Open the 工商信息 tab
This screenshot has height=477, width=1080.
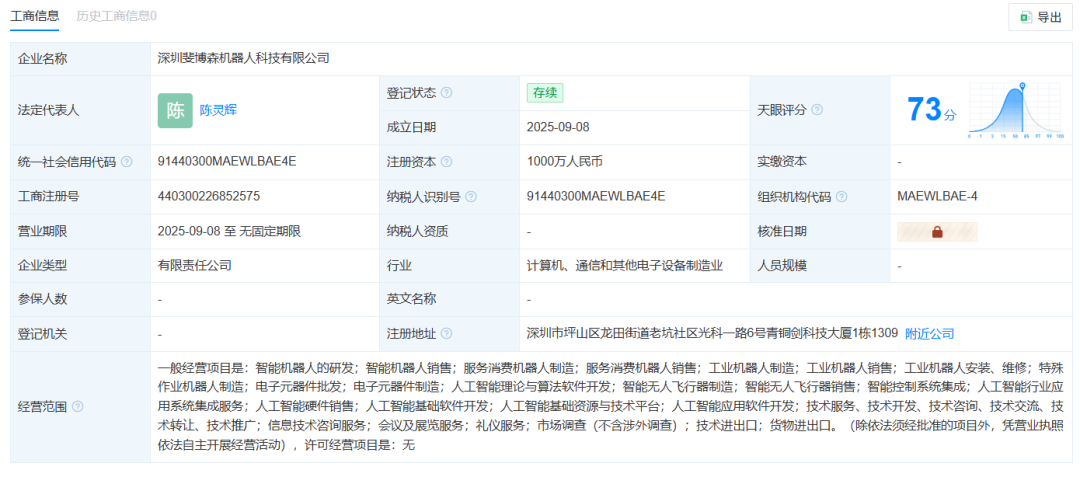[x=34, y=16]
